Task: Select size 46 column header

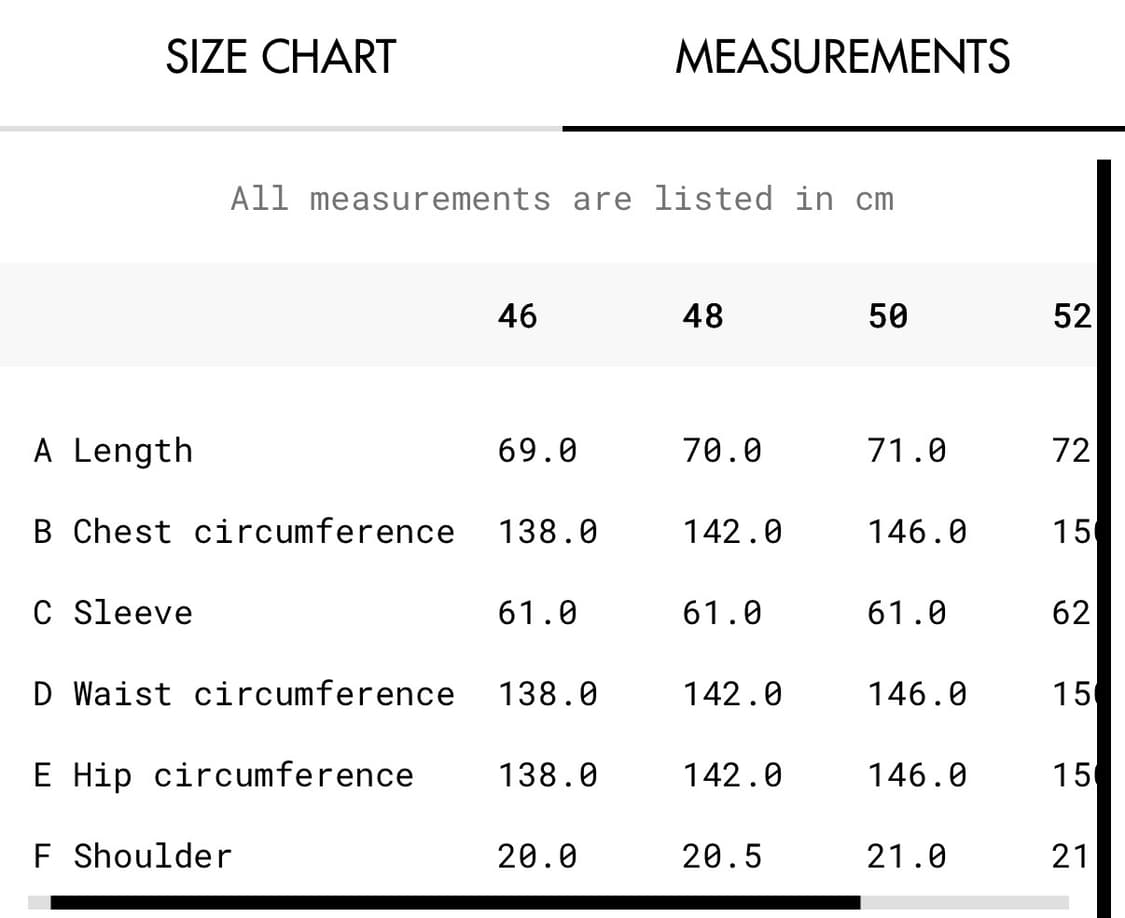Action: click(x=517, y=316)
